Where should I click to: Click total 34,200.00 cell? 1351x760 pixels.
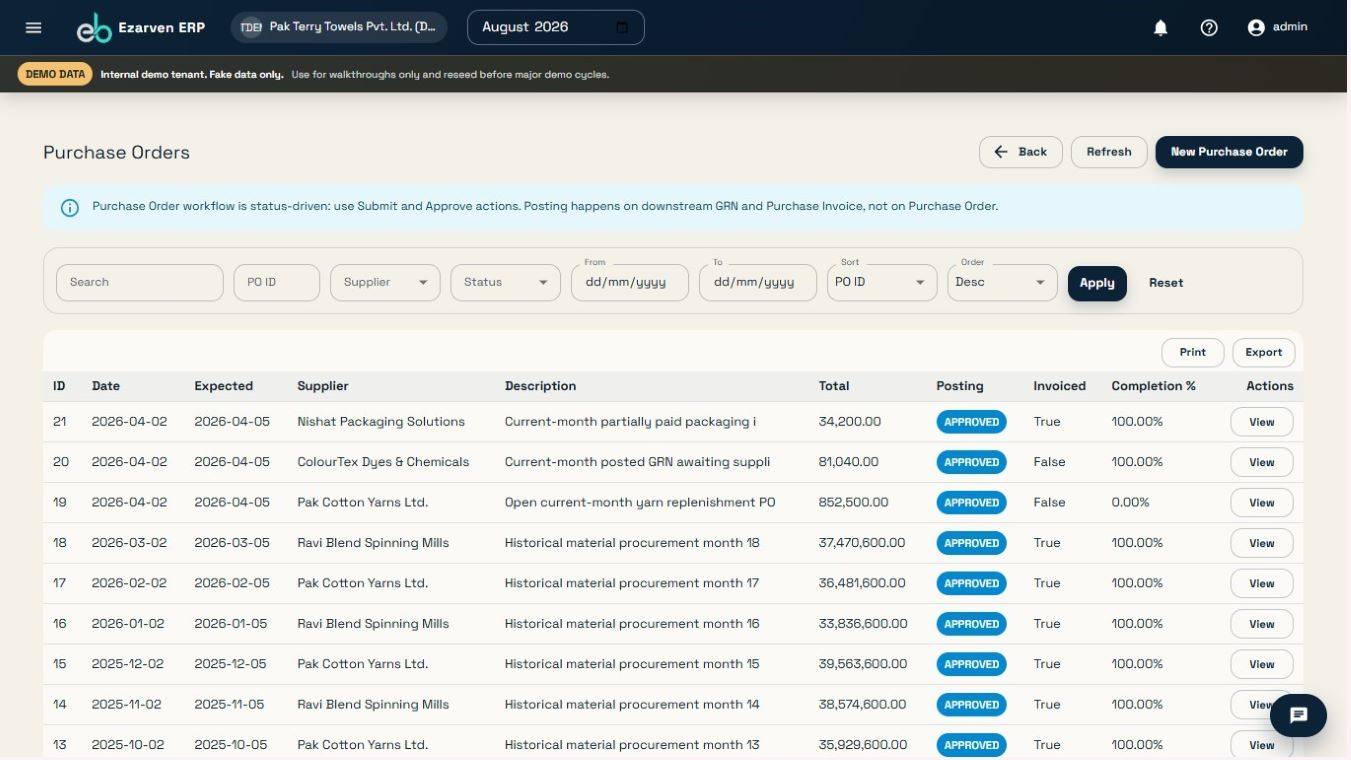pos(849,422)
